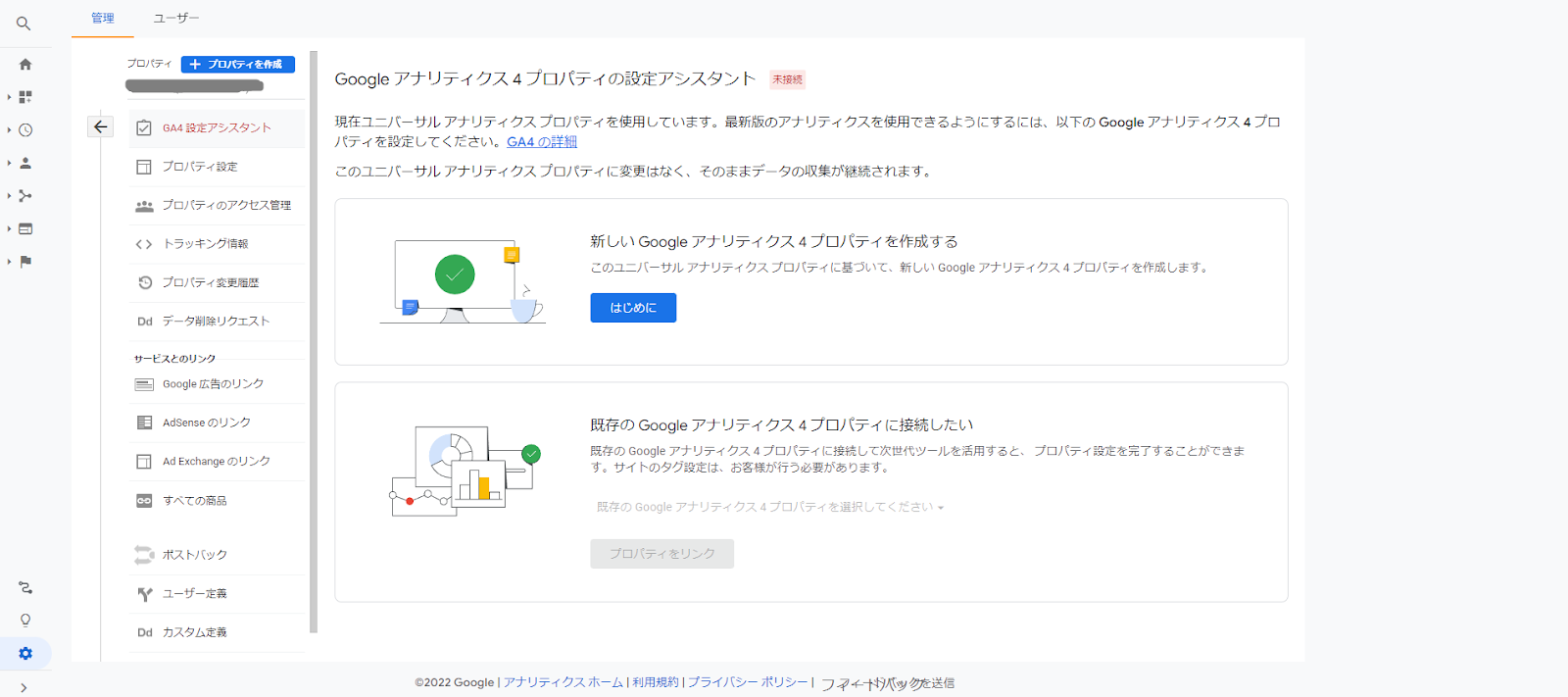Viewport: 1568px width, 697px height.
Task: Expand Behavior section with its arrow
Action: tap(10, 228)
